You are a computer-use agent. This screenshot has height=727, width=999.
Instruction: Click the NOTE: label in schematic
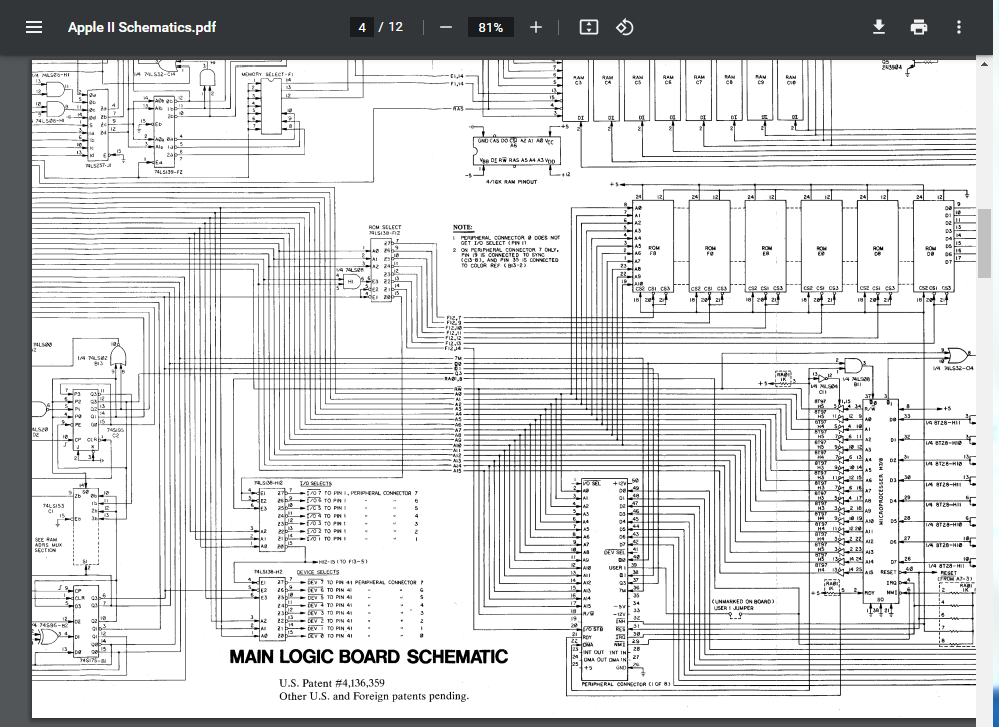click(x=463, y=227)
